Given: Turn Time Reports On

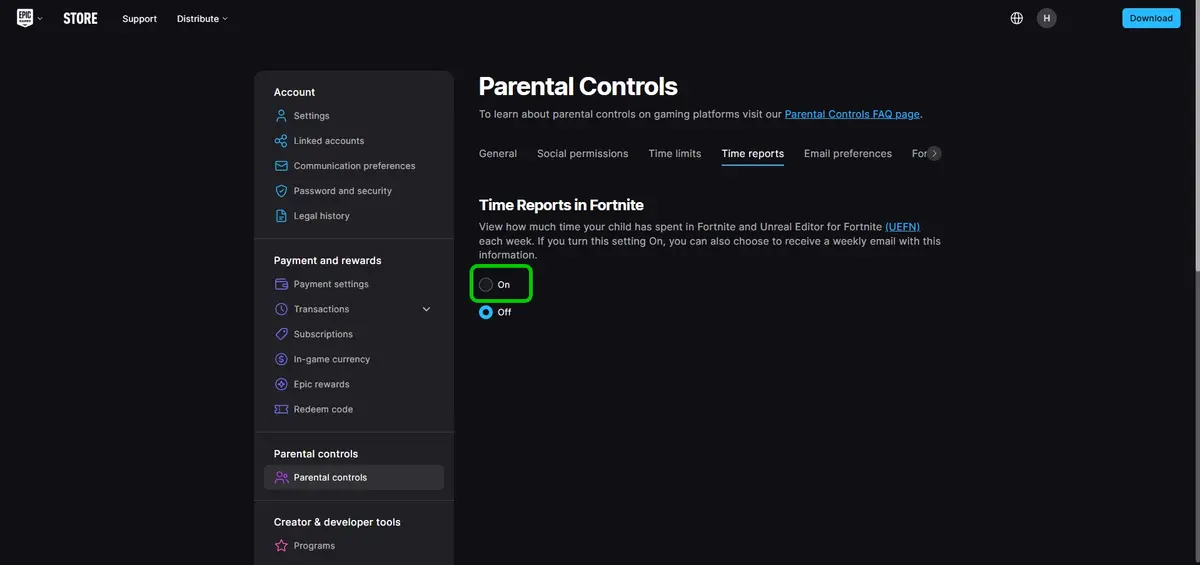Looking at the screenshot, I should pyautogui.click(x=486, y=285).
